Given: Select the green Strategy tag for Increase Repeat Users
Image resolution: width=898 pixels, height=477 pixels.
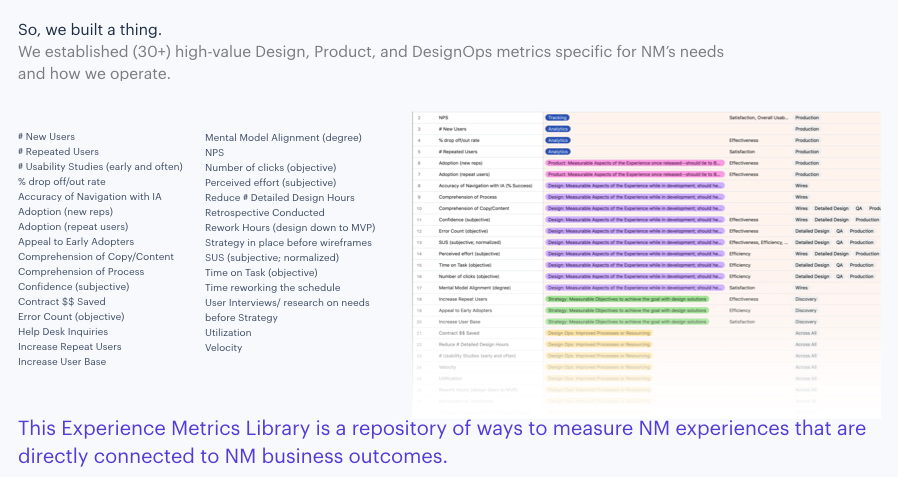Looking at the screenshot, I should (x=626, y=298).
